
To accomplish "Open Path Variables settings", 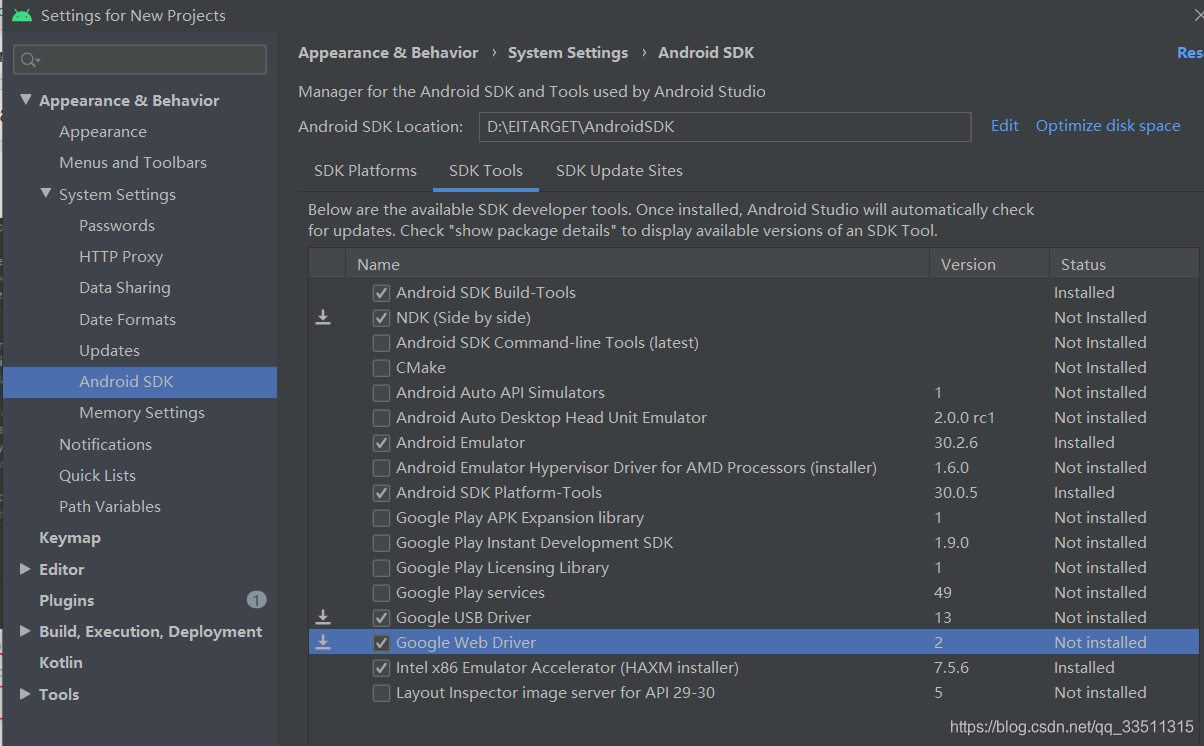I will 110,507.
